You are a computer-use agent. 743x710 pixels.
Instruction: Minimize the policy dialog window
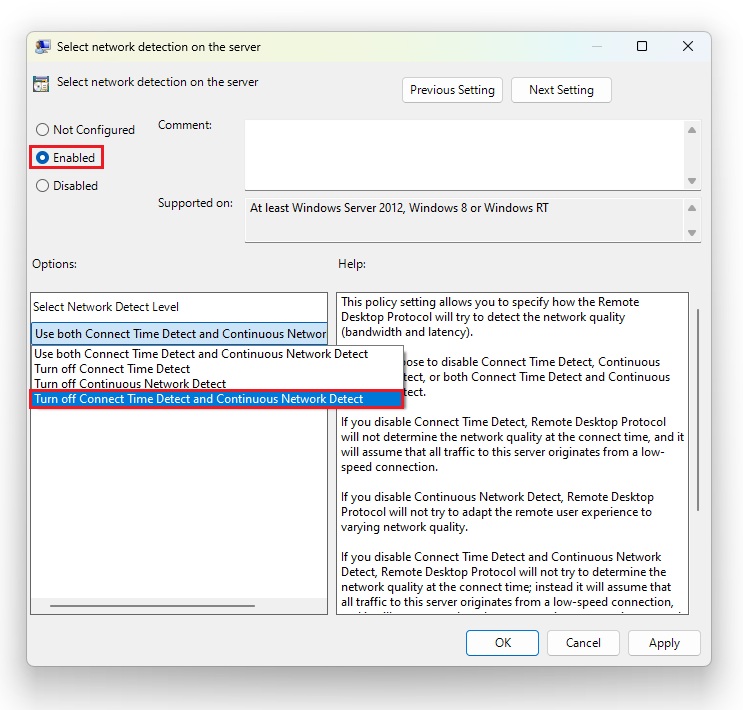pos(597,46)
